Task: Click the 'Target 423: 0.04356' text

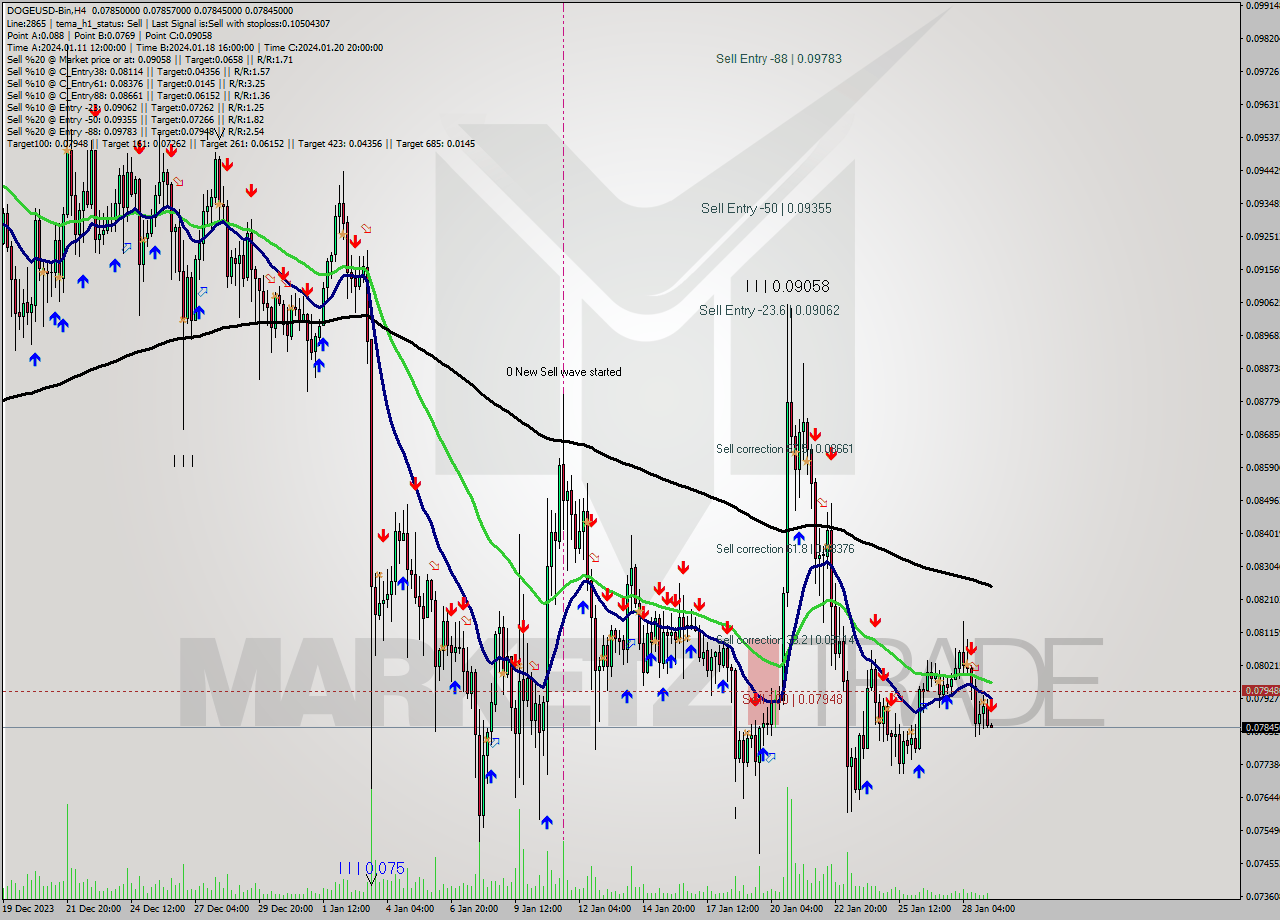Action: (341, 143)
